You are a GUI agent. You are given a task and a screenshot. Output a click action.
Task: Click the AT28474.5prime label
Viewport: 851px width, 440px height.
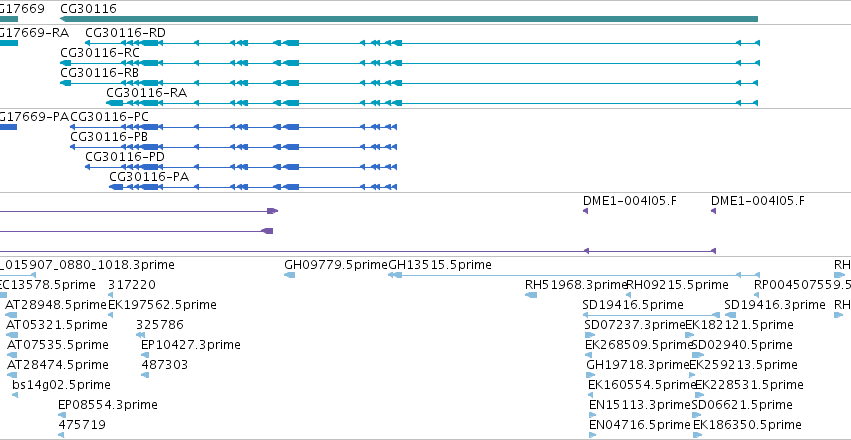pyautogui.click(x=58, y=365)
